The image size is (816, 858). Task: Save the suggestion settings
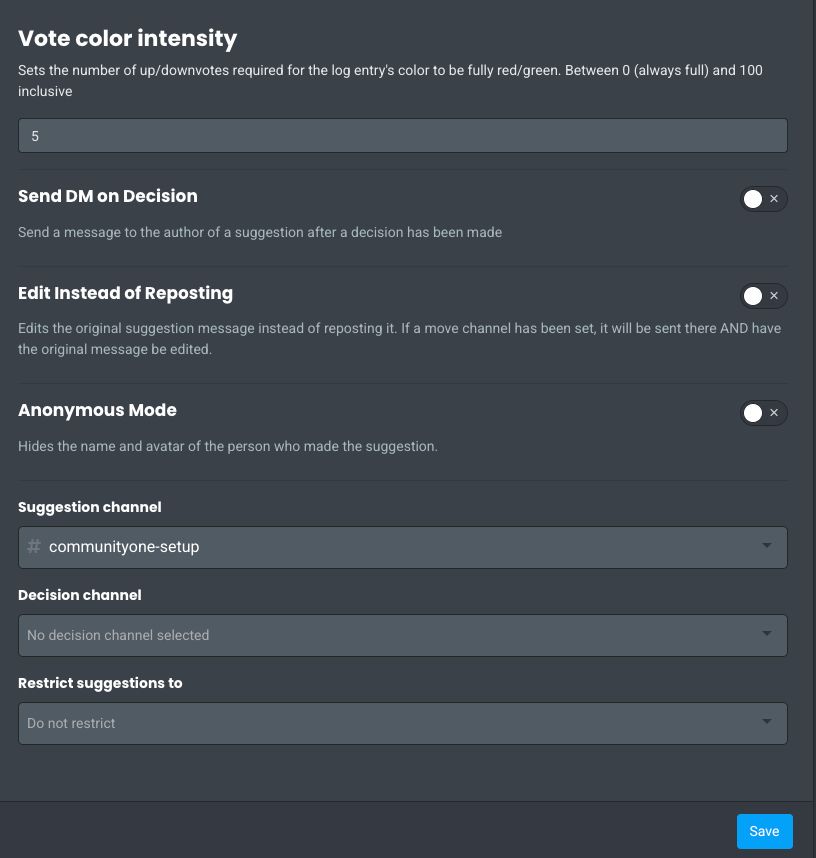[x=764, y=831]
